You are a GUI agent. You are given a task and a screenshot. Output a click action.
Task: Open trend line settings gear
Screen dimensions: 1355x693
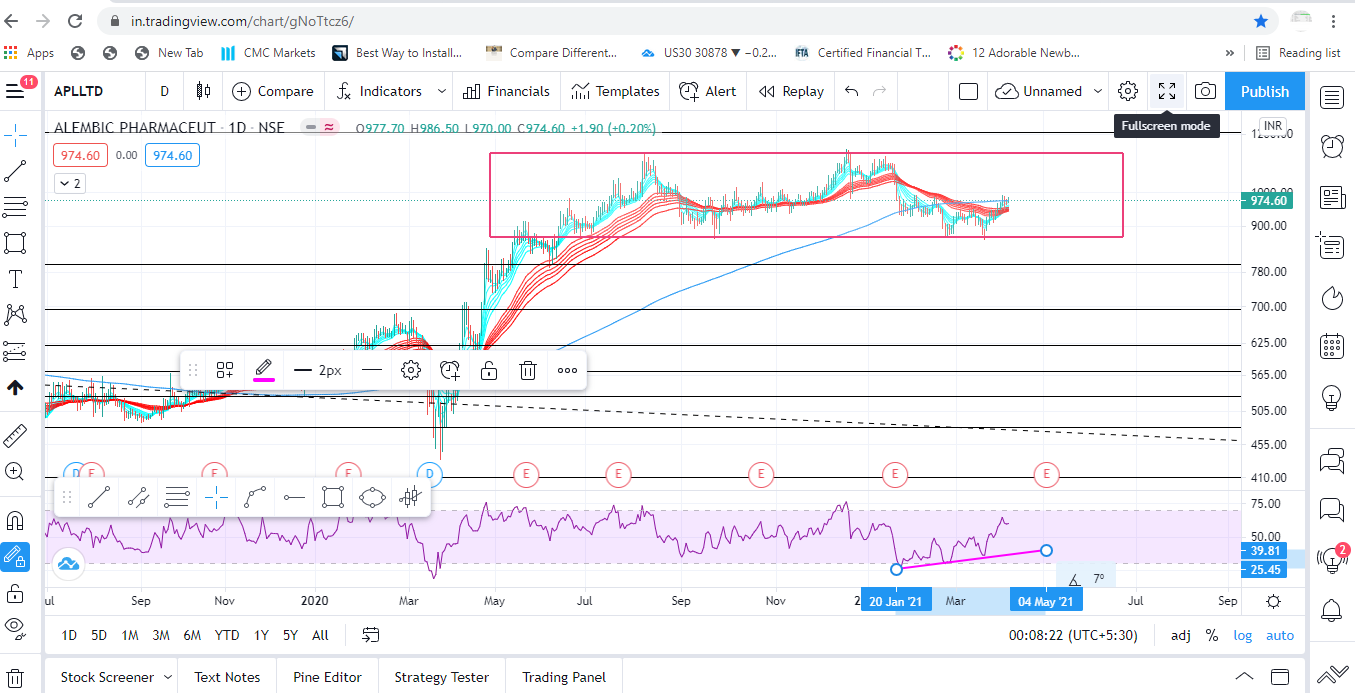click(411, 370)
